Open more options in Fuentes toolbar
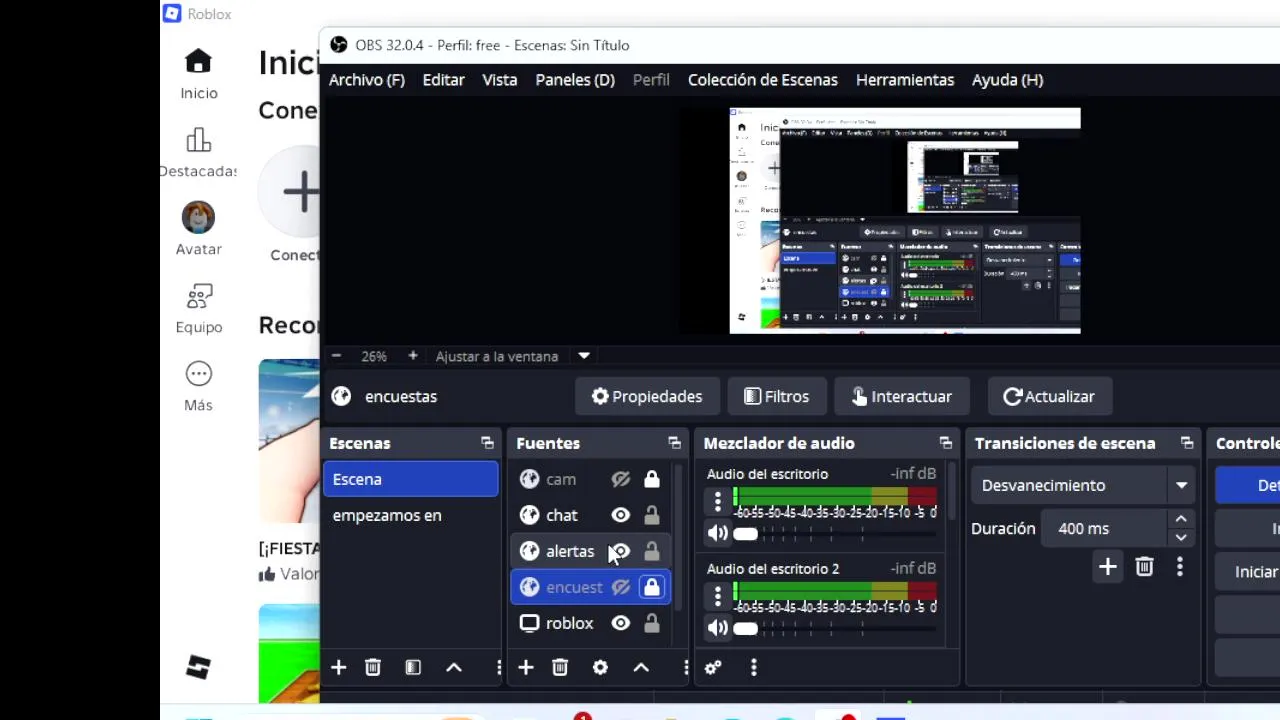1280x720 pixels. 685,667
